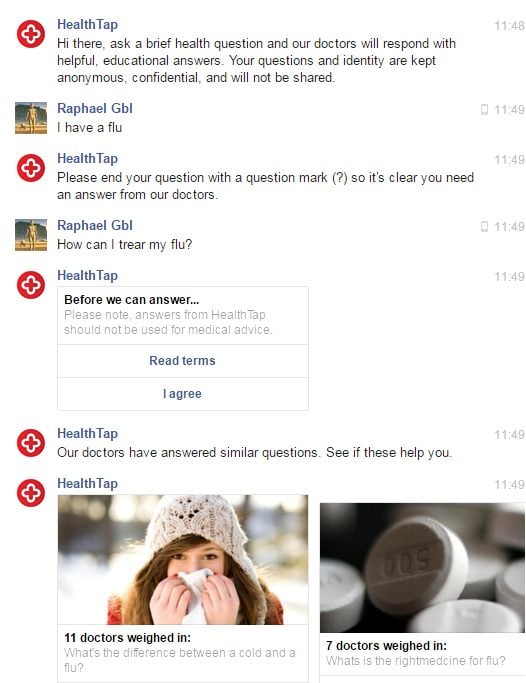526x683 pixels.
Task: Open the HealthTap name link in the first message
Action: coord(88,24)
